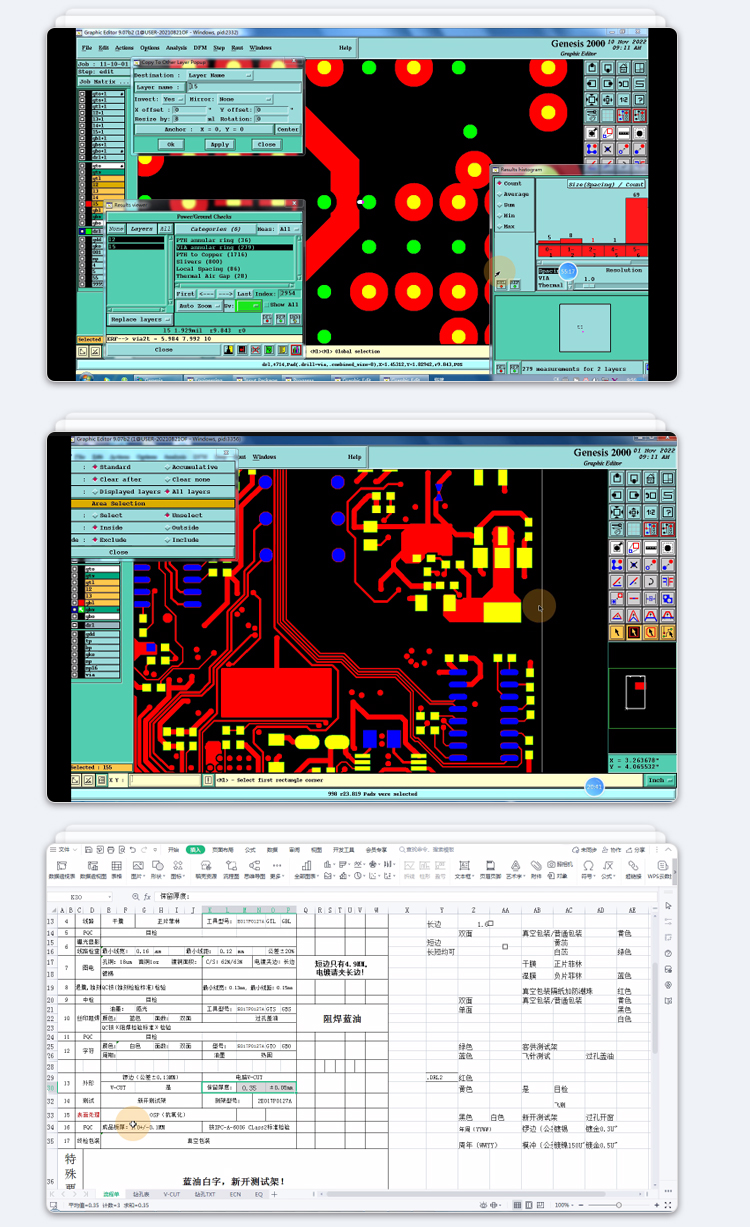The height and width of the screenshot is (1227, 750).
Task: Open the Replace layers dropdown
Action: [139, 319]
